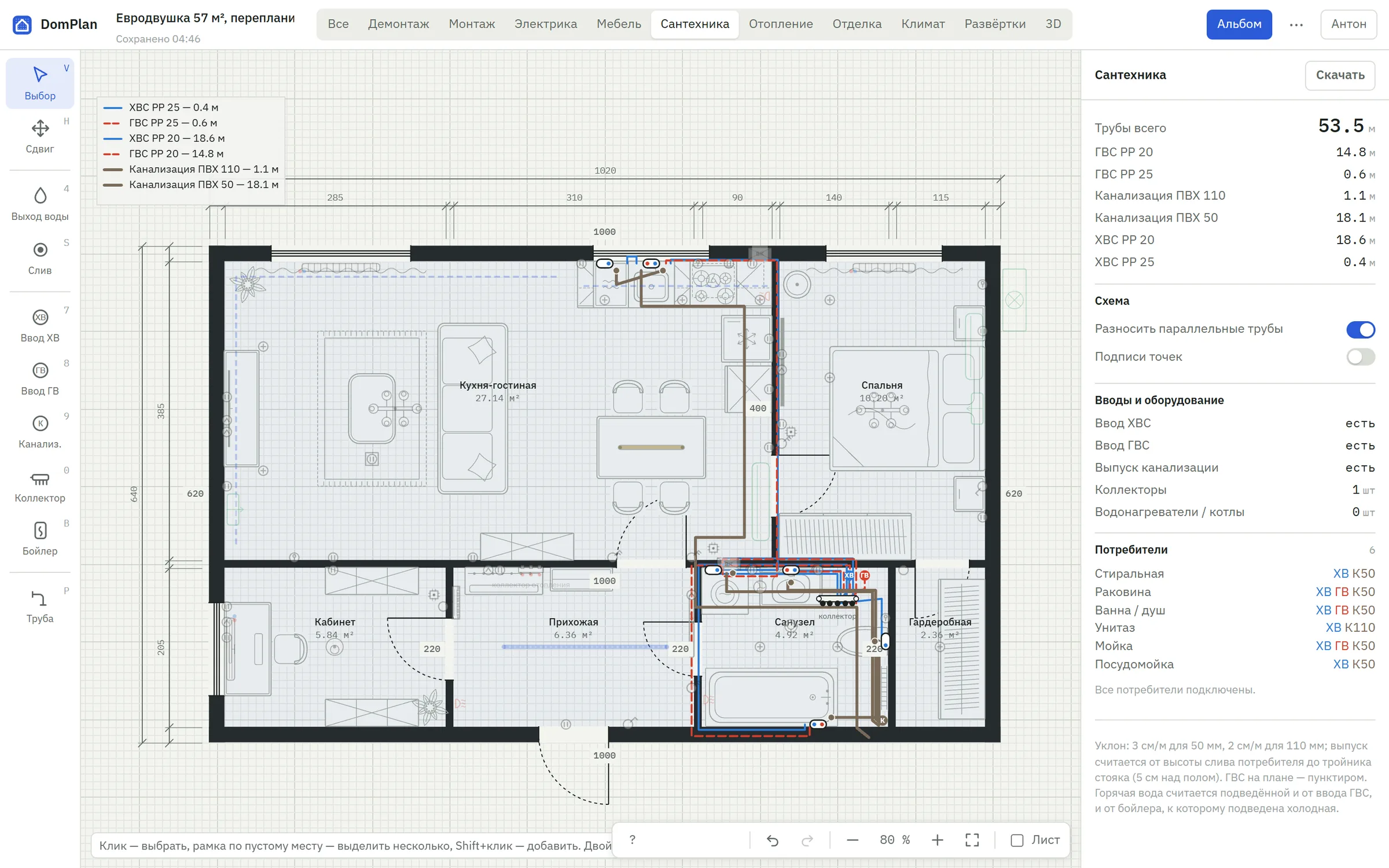This screenshot has width=1389, height=868.
Task: Switch to the Все tab
Action: 338,24
